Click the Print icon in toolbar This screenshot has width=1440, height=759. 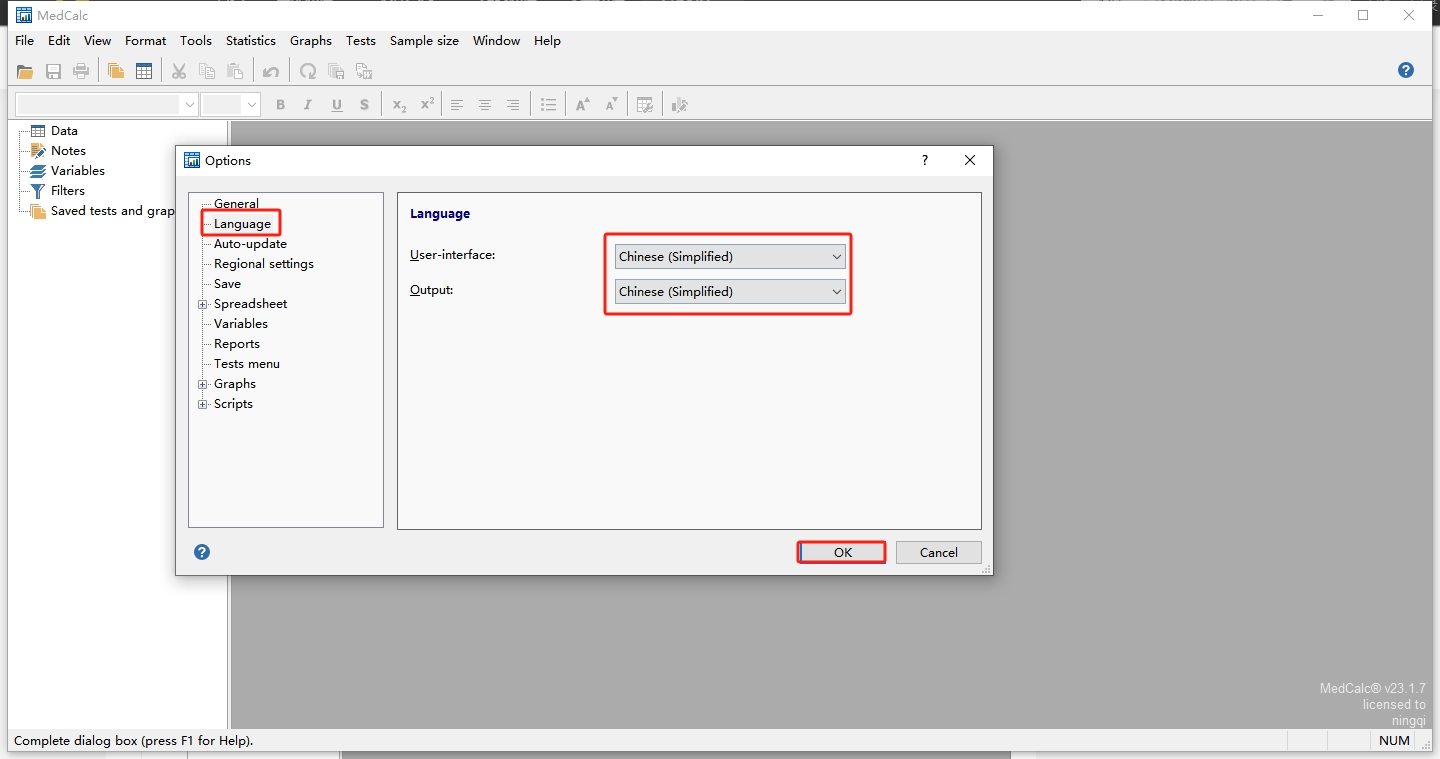(x=81, y=71)
